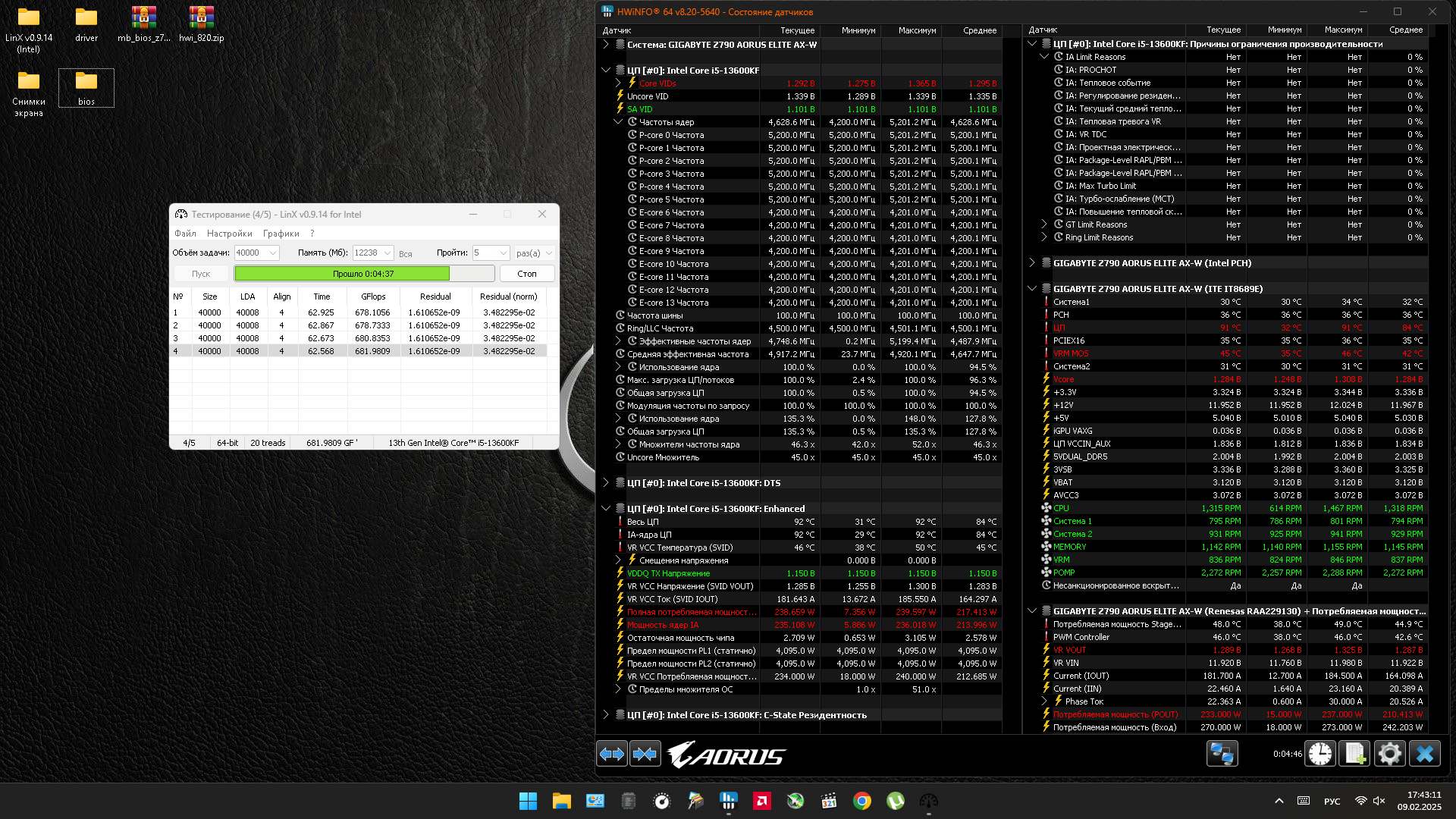Open the Настройки menu in LinX
Screen dimensions: 1456x819
point(229,234)
